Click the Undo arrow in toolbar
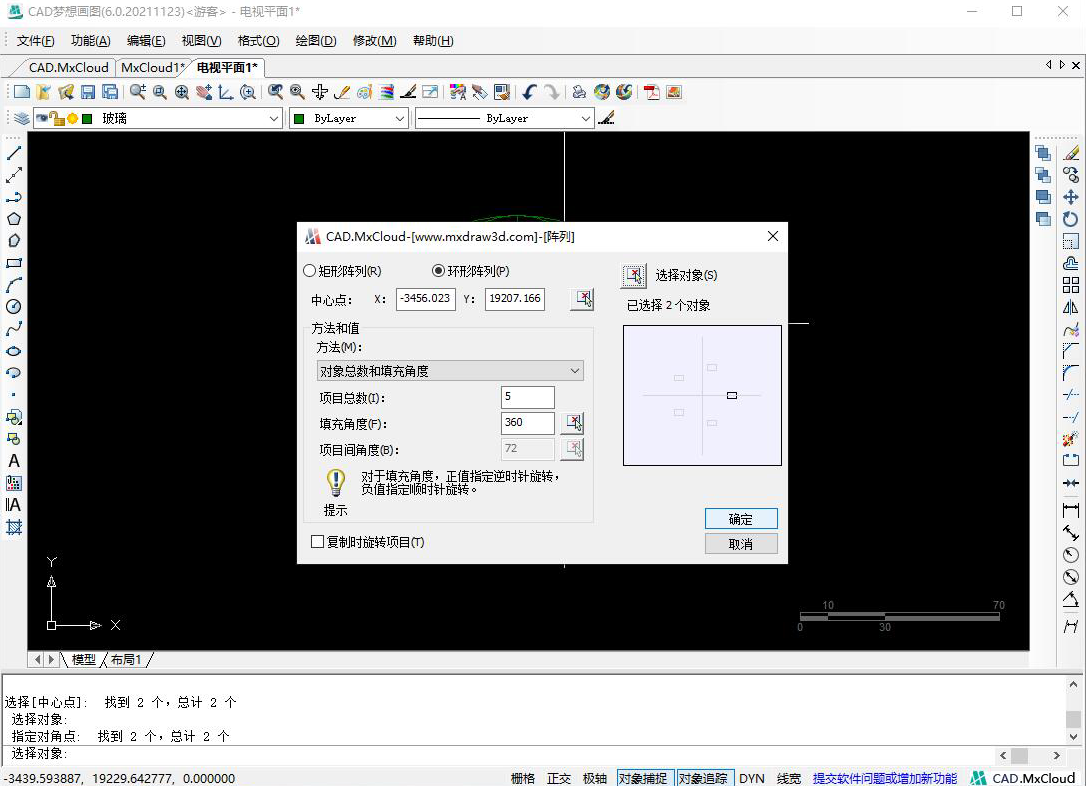Image resolution: width=1086 pixels, height=786 pixels. [529, 92]
